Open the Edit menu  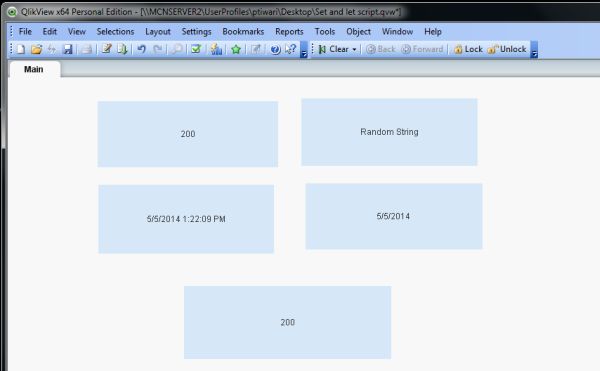[50, 31]
